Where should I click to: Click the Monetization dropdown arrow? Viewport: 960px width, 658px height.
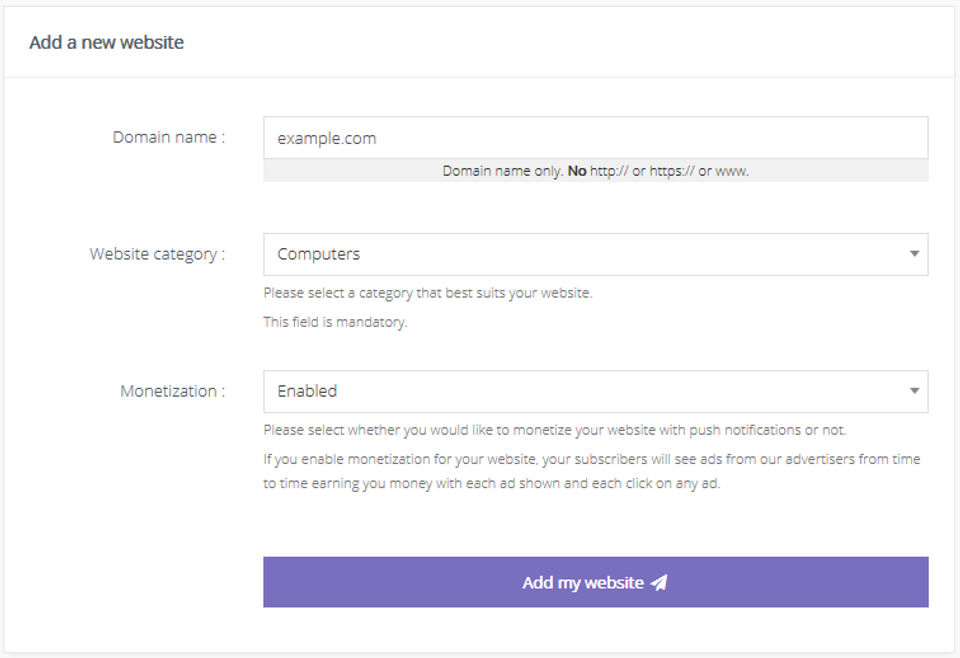(914, 391)
